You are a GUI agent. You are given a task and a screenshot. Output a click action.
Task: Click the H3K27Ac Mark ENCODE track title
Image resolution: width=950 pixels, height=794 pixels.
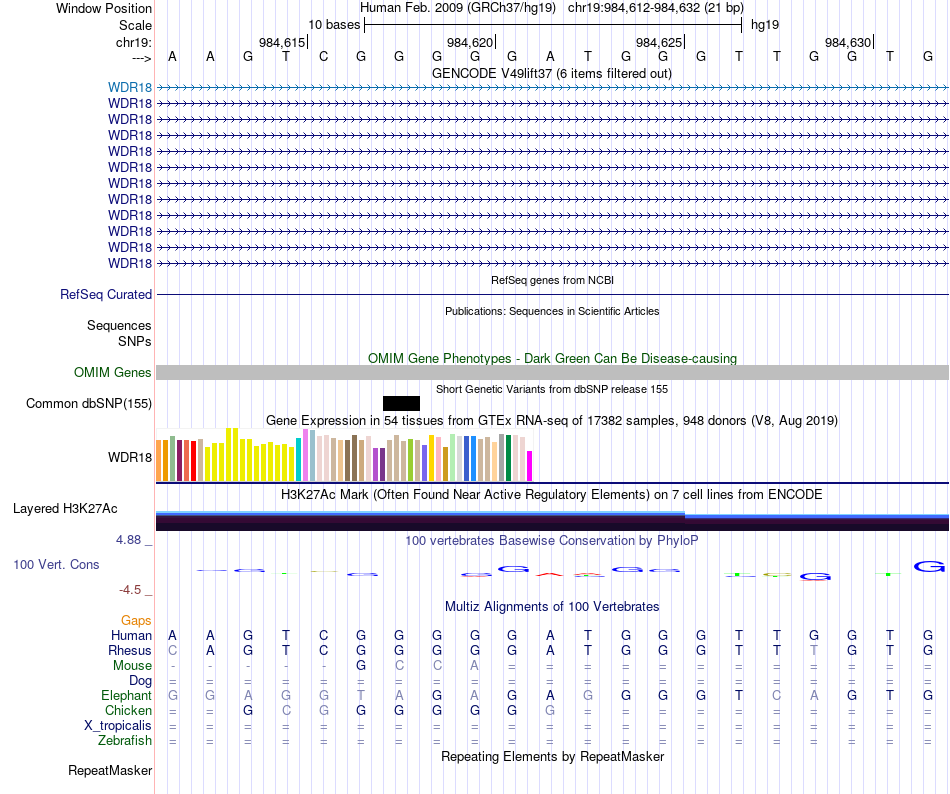point(552,495)
